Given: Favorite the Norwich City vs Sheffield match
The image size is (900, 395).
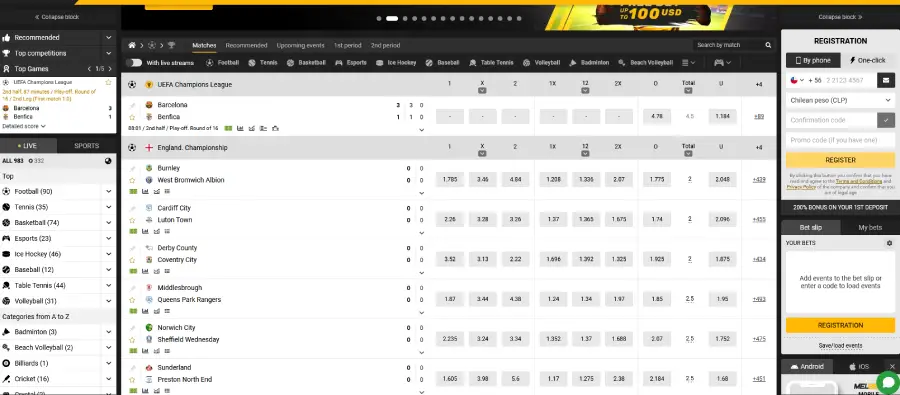Looking at the screenshot, I should click(133, 339).
